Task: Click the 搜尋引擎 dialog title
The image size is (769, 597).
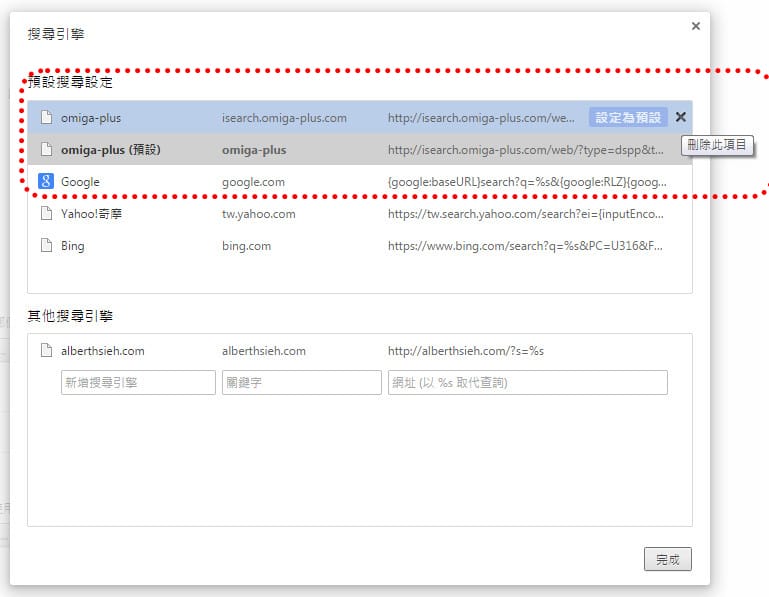Action: 56,34
